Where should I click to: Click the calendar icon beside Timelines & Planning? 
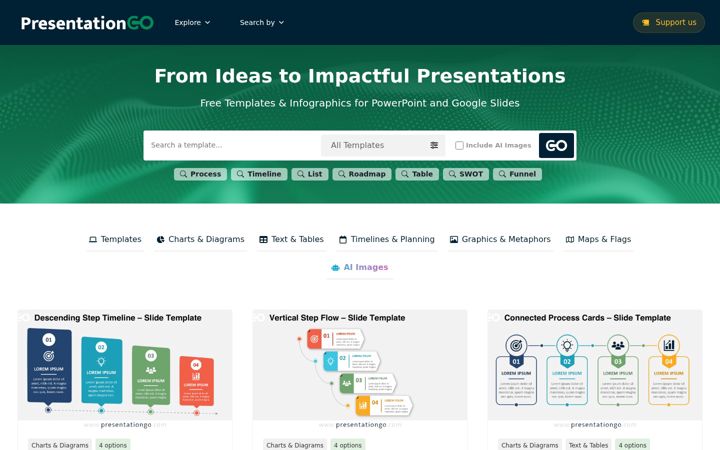(x=343, y=240)
